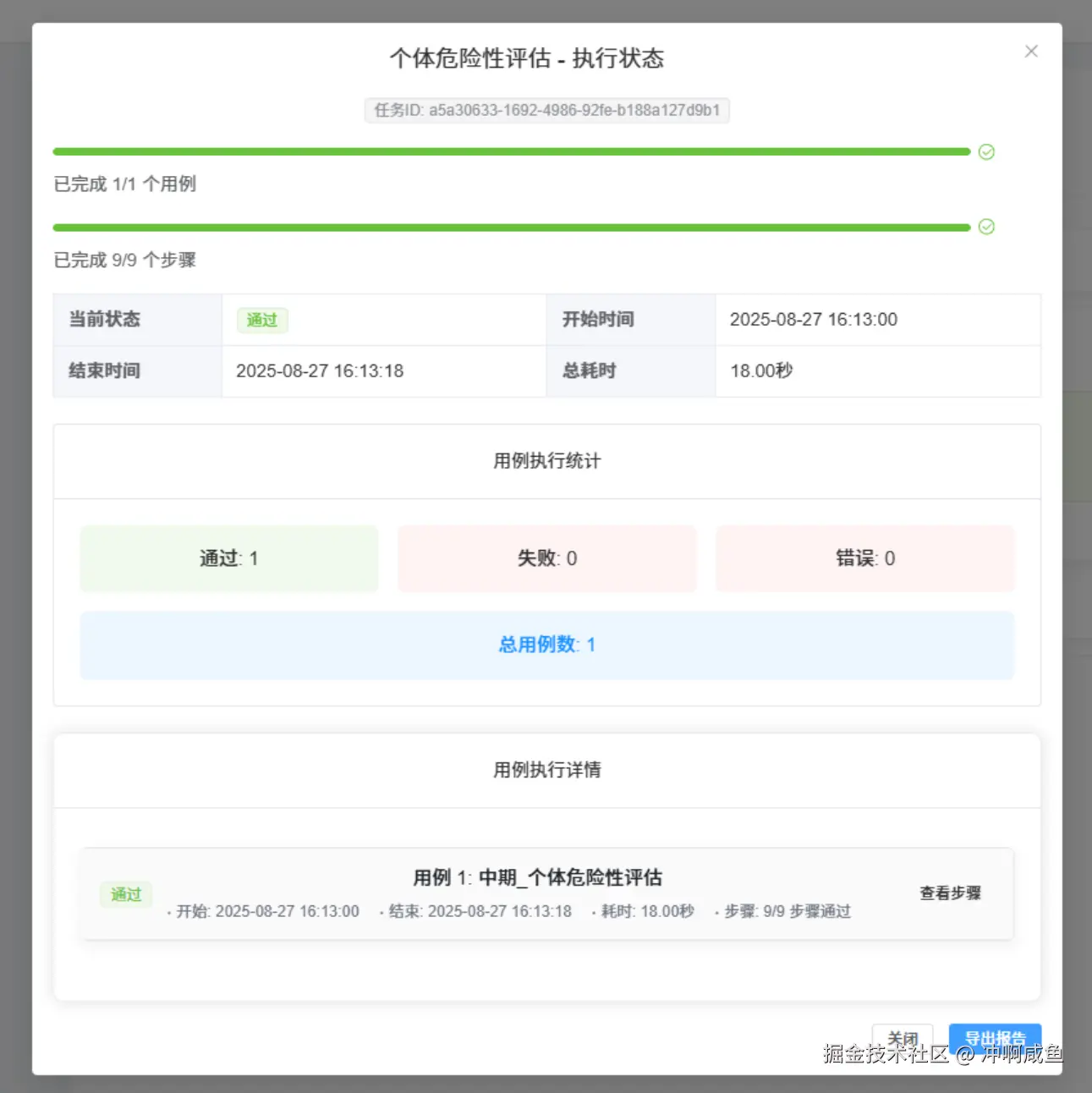Click the 通过 status tag in current status row
1092x1093 pixels.
(262, 320)
